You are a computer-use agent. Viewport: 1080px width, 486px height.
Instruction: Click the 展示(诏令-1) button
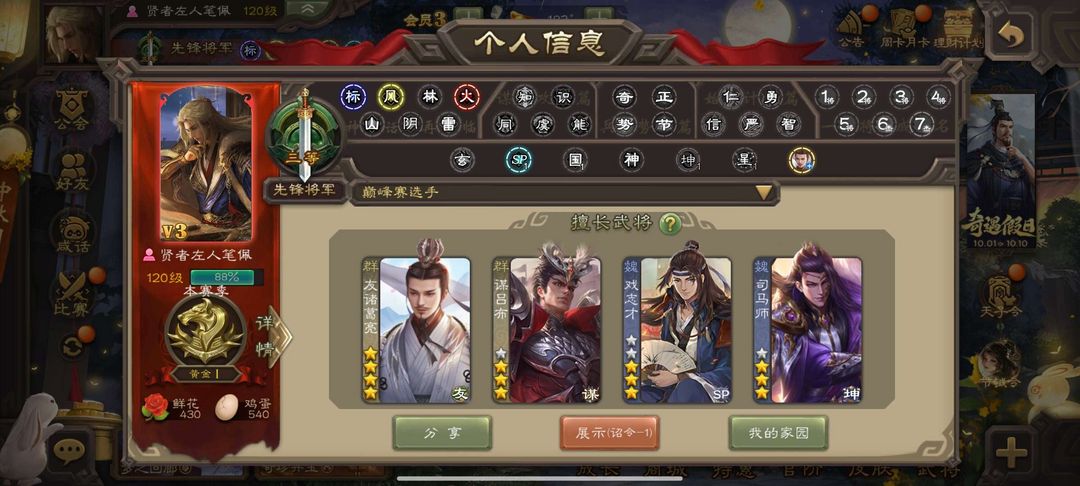point(610,433)
